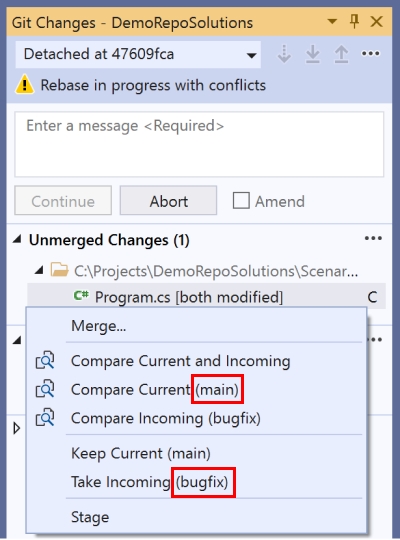Collapse the C:\Projects\DemoRepoSolutions folder node

[x=39, y=270]
